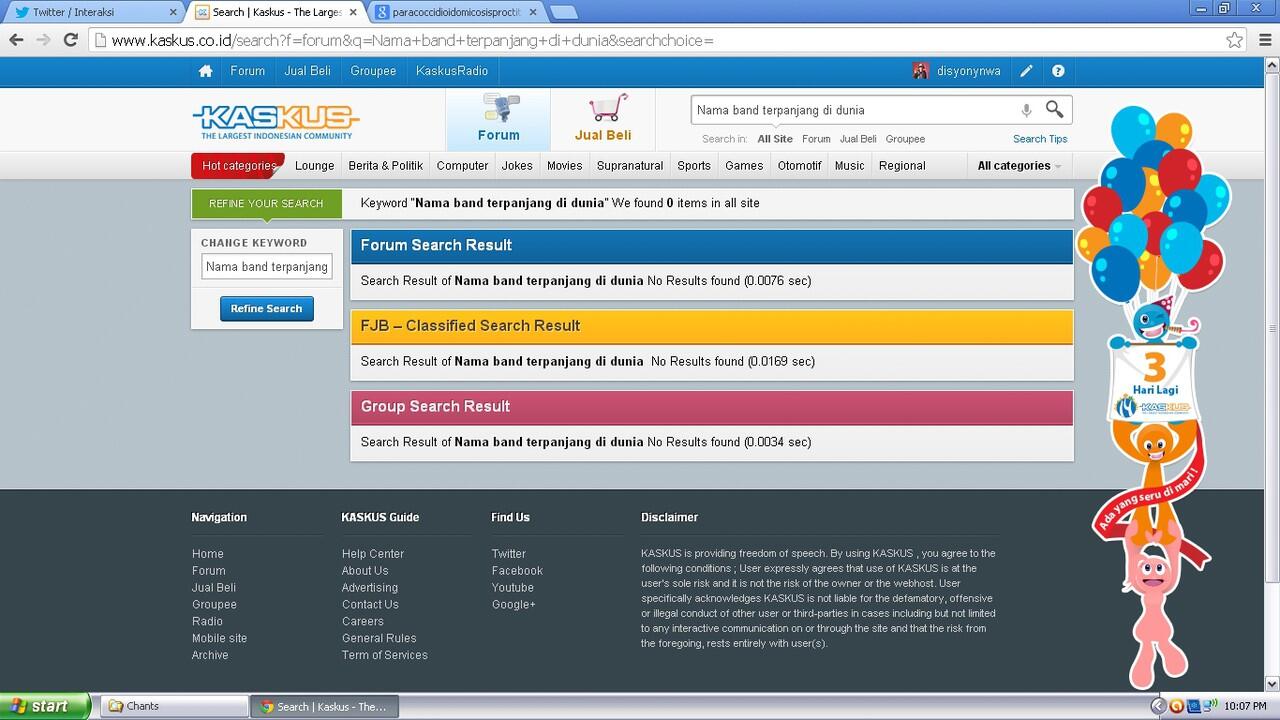Open the pencil edit icon in the top bar
Image resolution: width=1280 pixels, height=720 pixels.
pos(1026,71)
